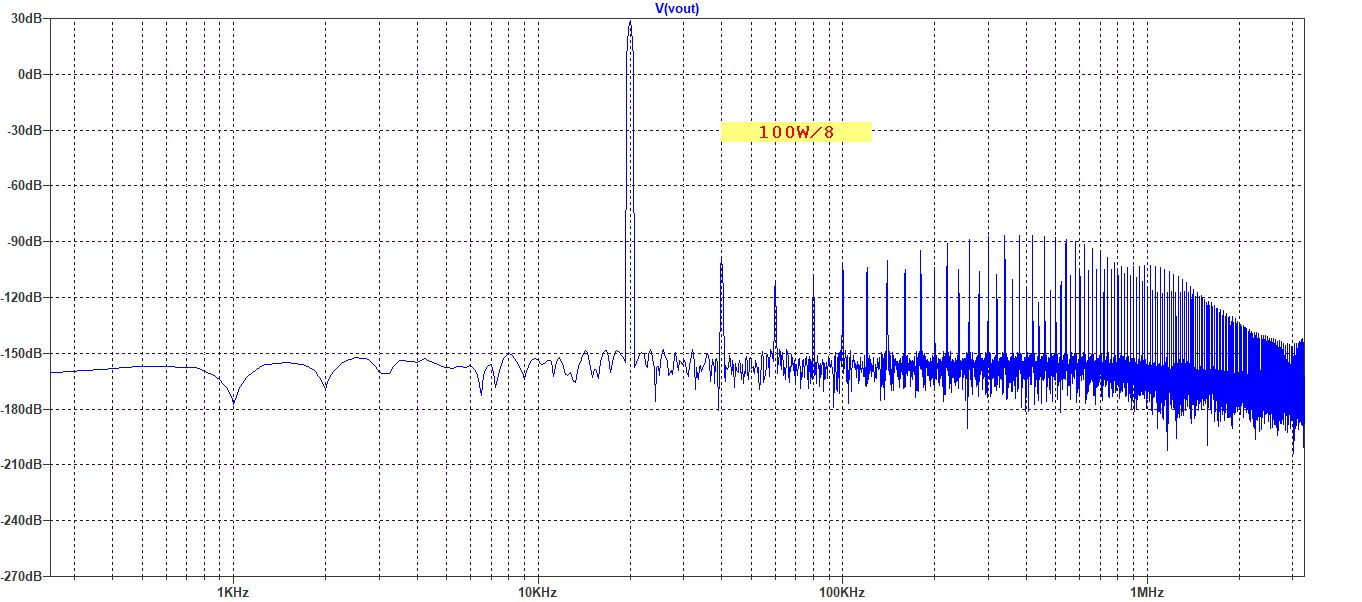Click the 30dB axis label

point(29,19)
